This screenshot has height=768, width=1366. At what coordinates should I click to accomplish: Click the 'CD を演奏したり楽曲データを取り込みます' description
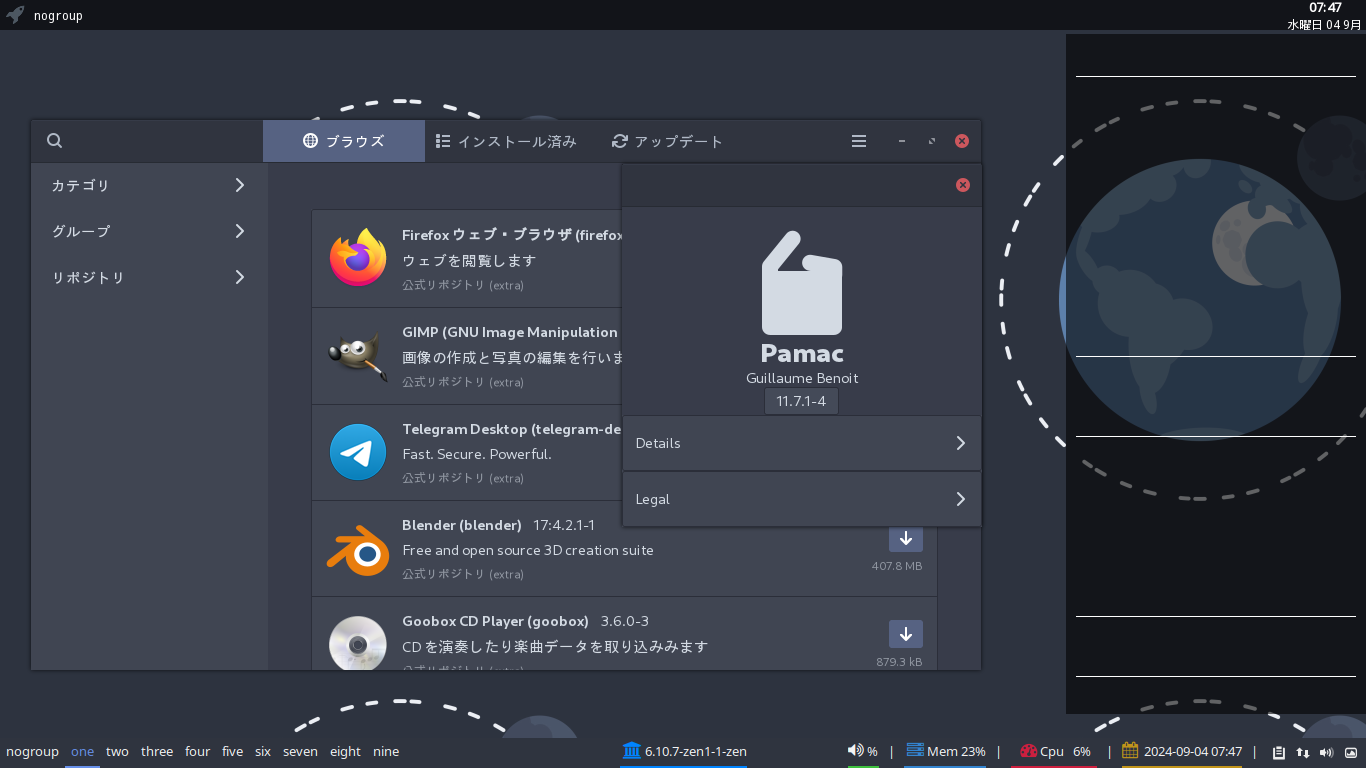pos(555,646)
